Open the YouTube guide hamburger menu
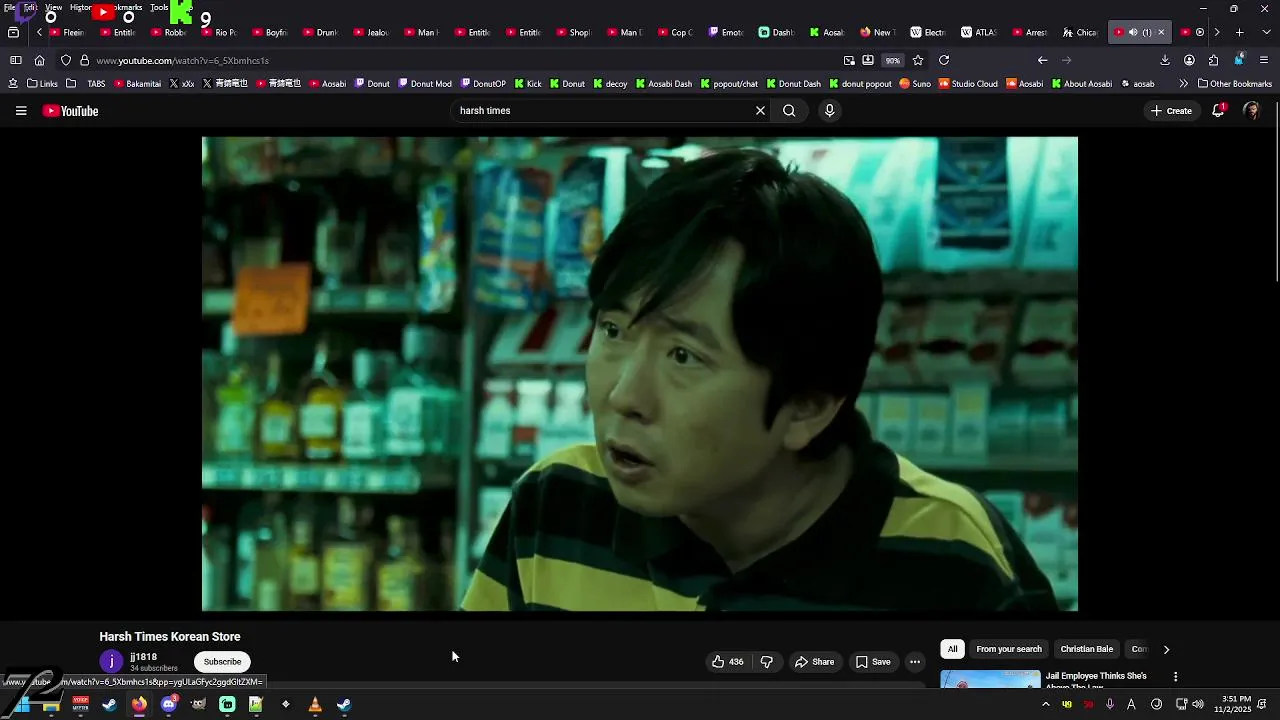 click(21, 111)
